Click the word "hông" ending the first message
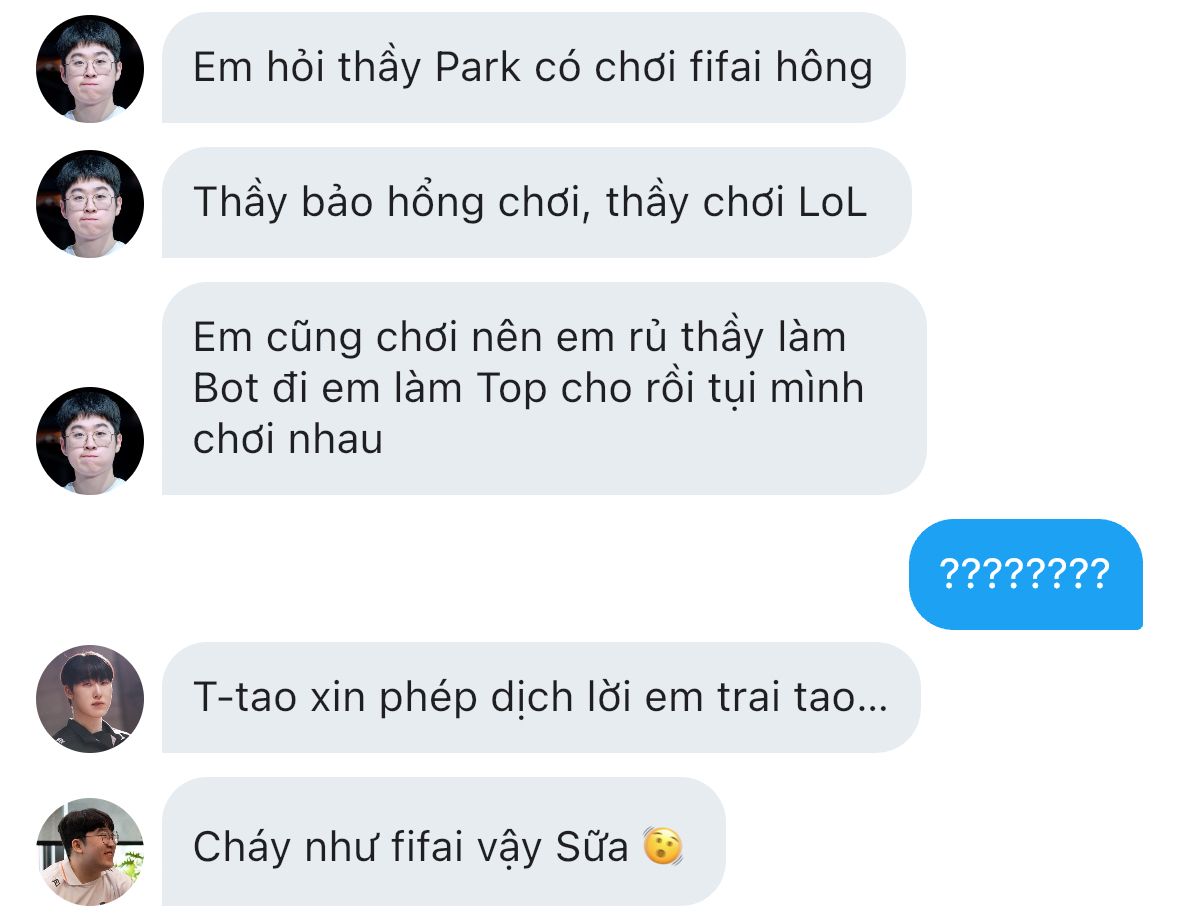1179x922 pixels. (x=824, y=68)
